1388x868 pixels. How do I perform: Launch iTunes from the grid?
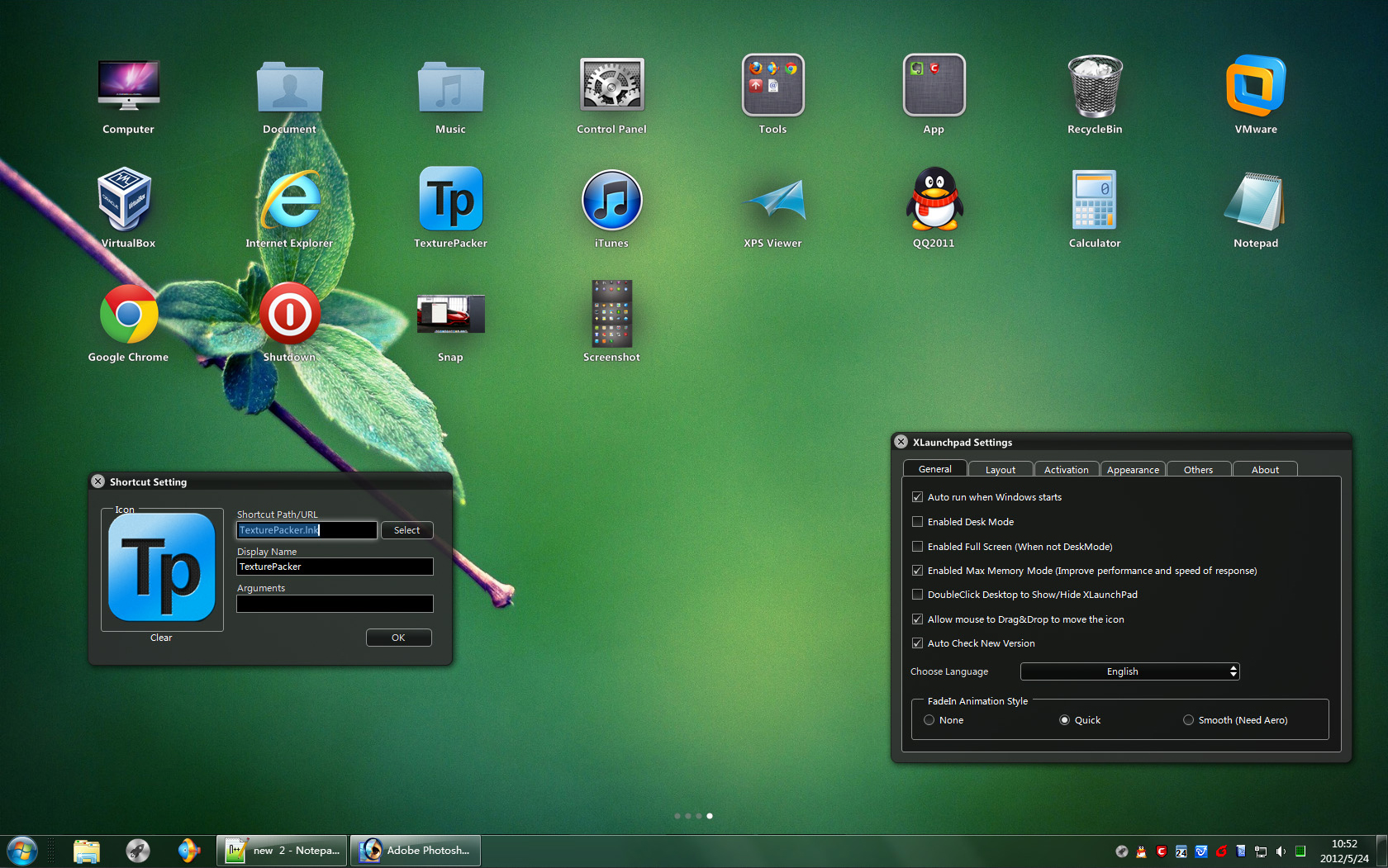pyautogui.click(x=611, y=201)
